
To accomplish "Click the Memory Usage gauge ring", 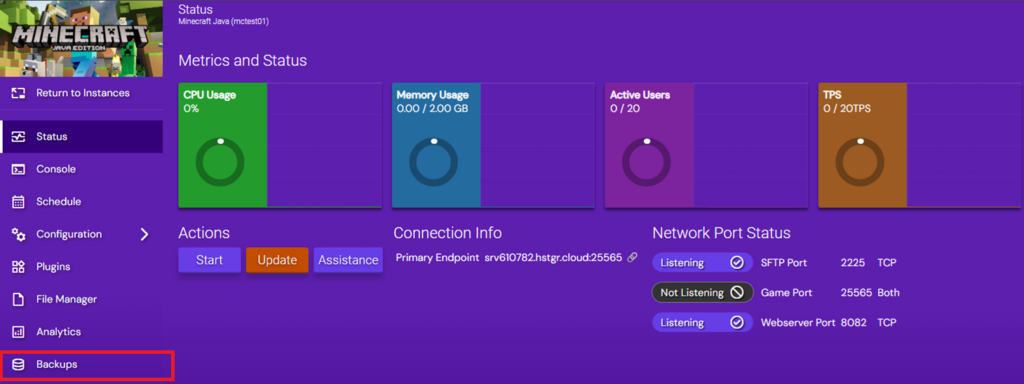I will click(x=434, y=162).
